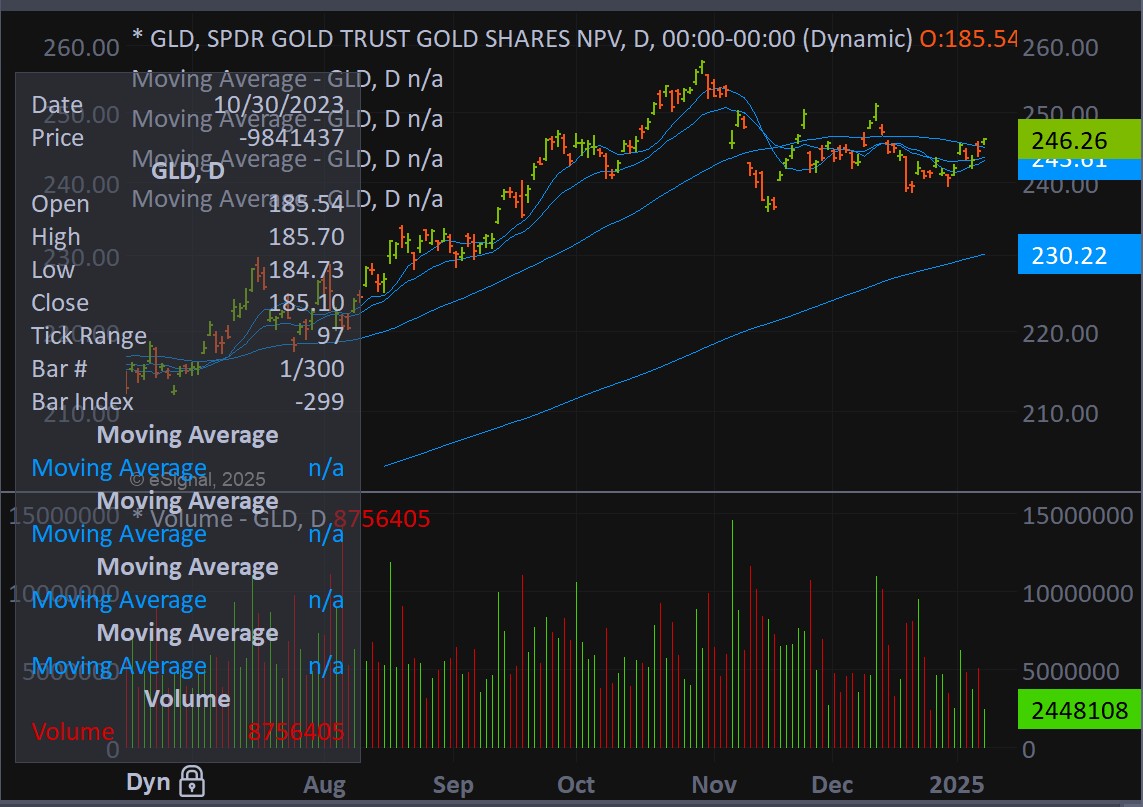Click 210.00 on the right-hand price scale
This screenshot has height=807, width=1143.
click(x=1060, y=413)
